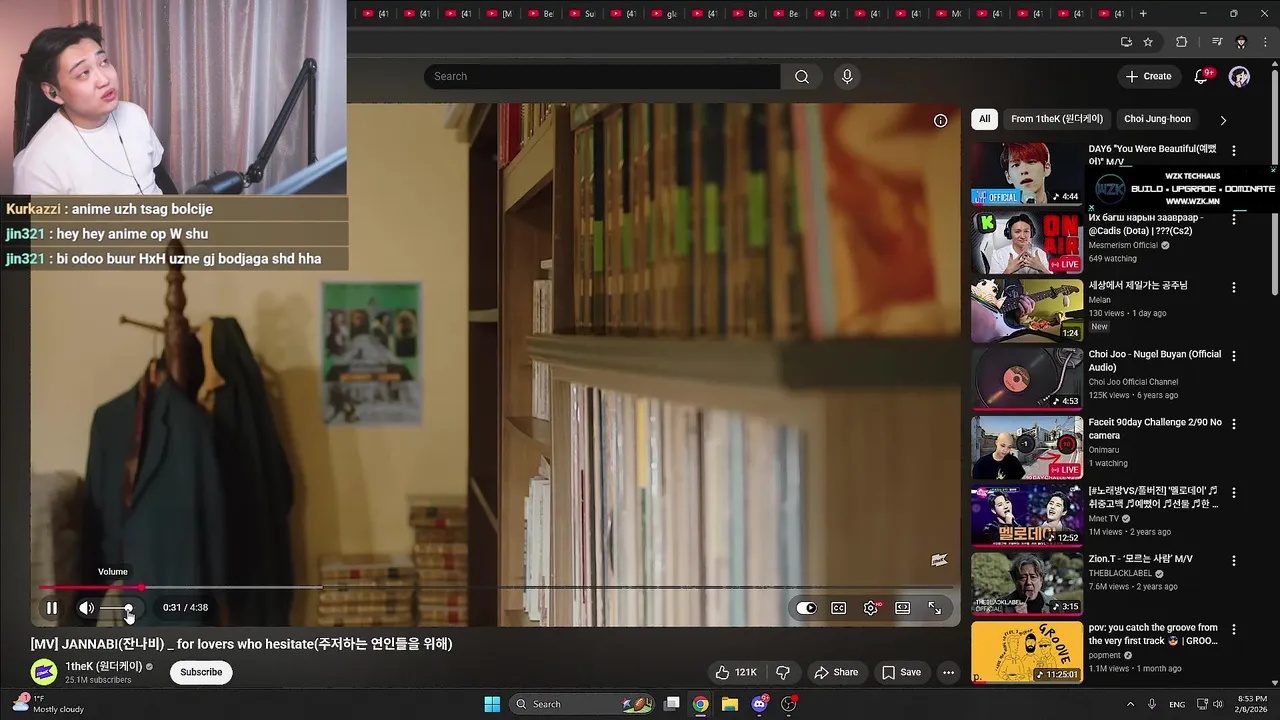Viewport: 1280px width, 720px height.
Task: Enter full screen mode
Action: [x=935, y=608]
